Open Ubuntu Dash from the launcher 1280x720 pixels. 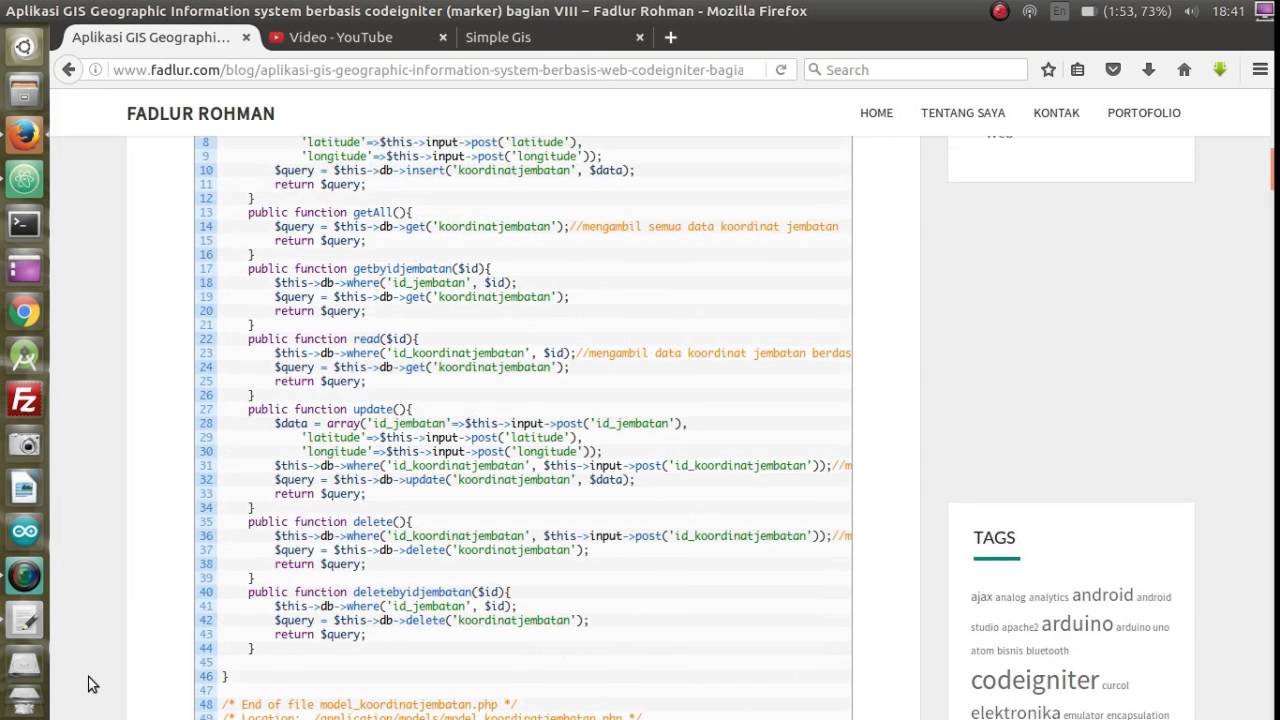pyautogui.click(x=24, y=47)
